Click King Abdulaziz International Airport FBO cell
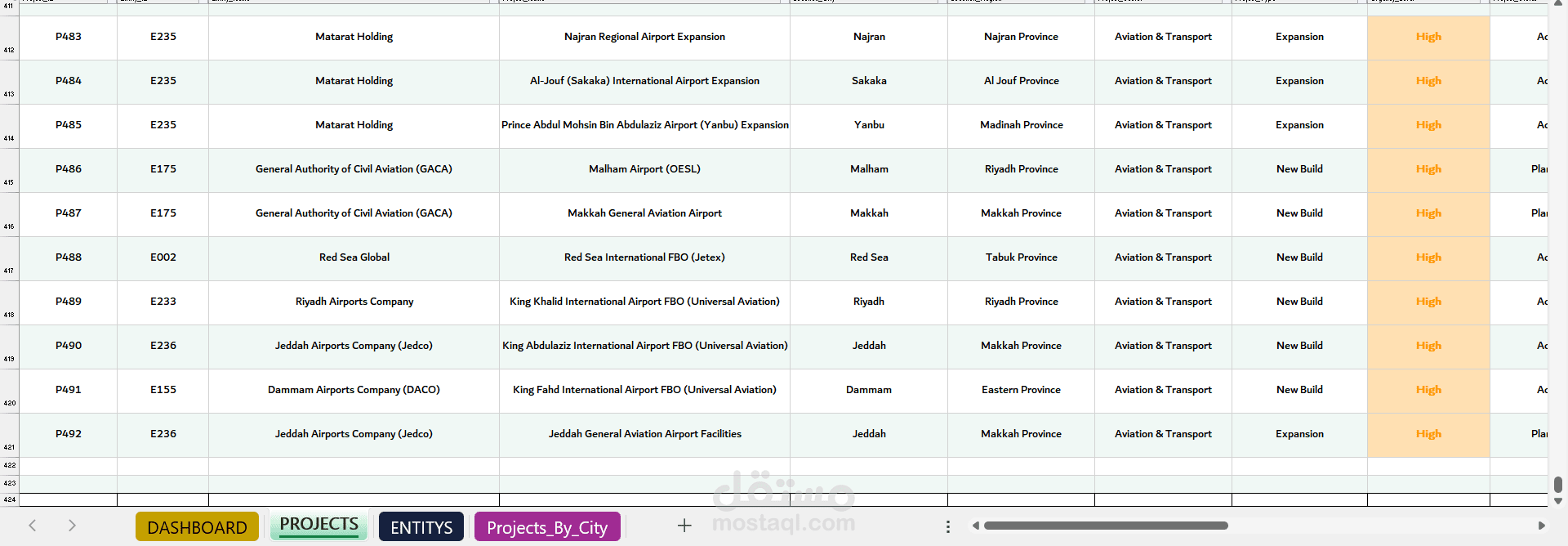Viewport: 1568px width, 546px height. [x=644, y=347]
